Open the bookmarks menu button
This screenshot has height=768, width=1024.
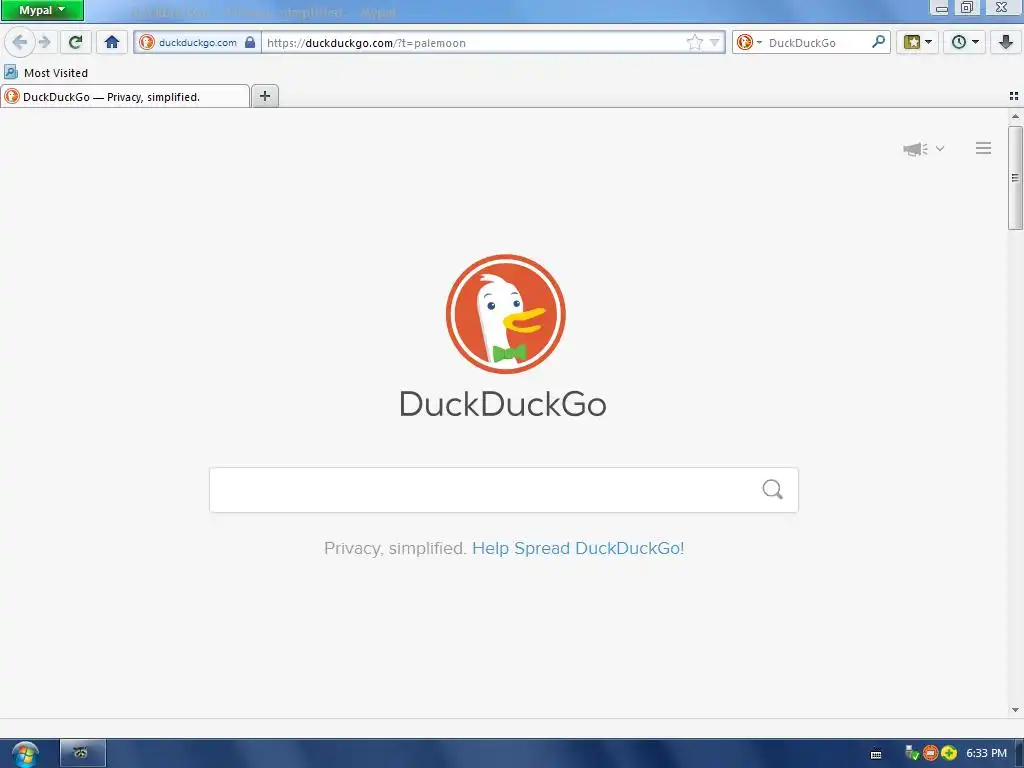tap(918, 42)
